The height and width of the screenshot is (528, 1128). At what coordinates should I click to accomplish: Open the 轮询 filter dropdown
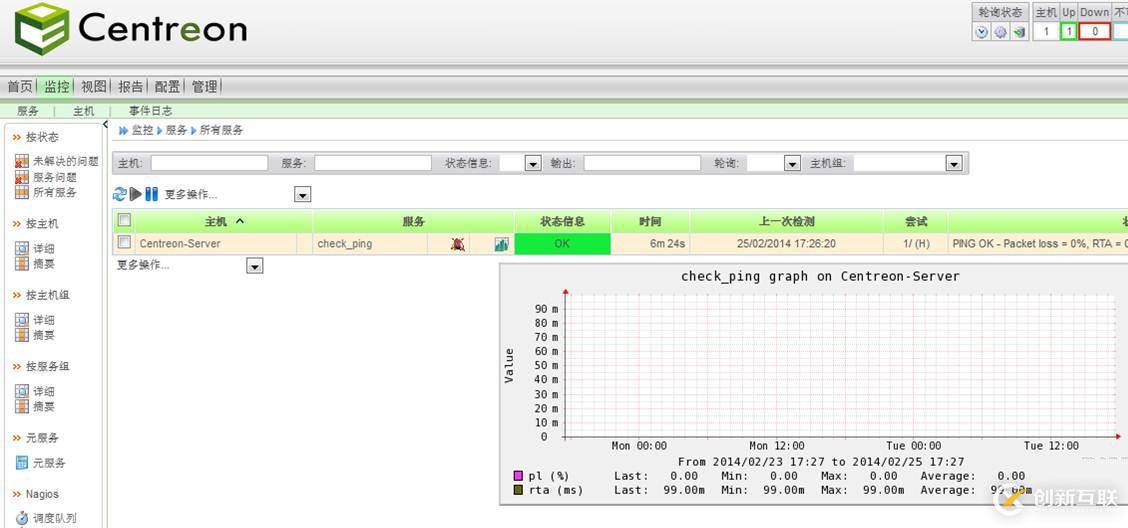[x=793, y=164]
